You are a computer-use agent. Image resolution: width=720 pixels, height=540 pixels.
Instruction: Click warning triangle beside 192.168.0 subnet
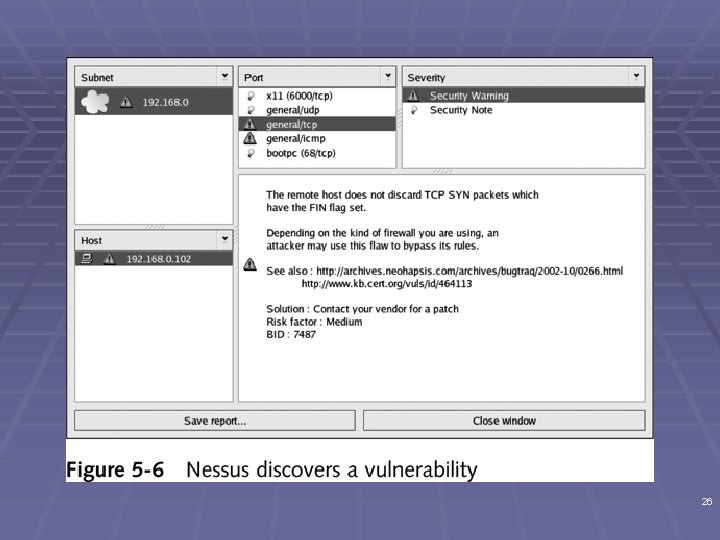[x=126, y=102]
